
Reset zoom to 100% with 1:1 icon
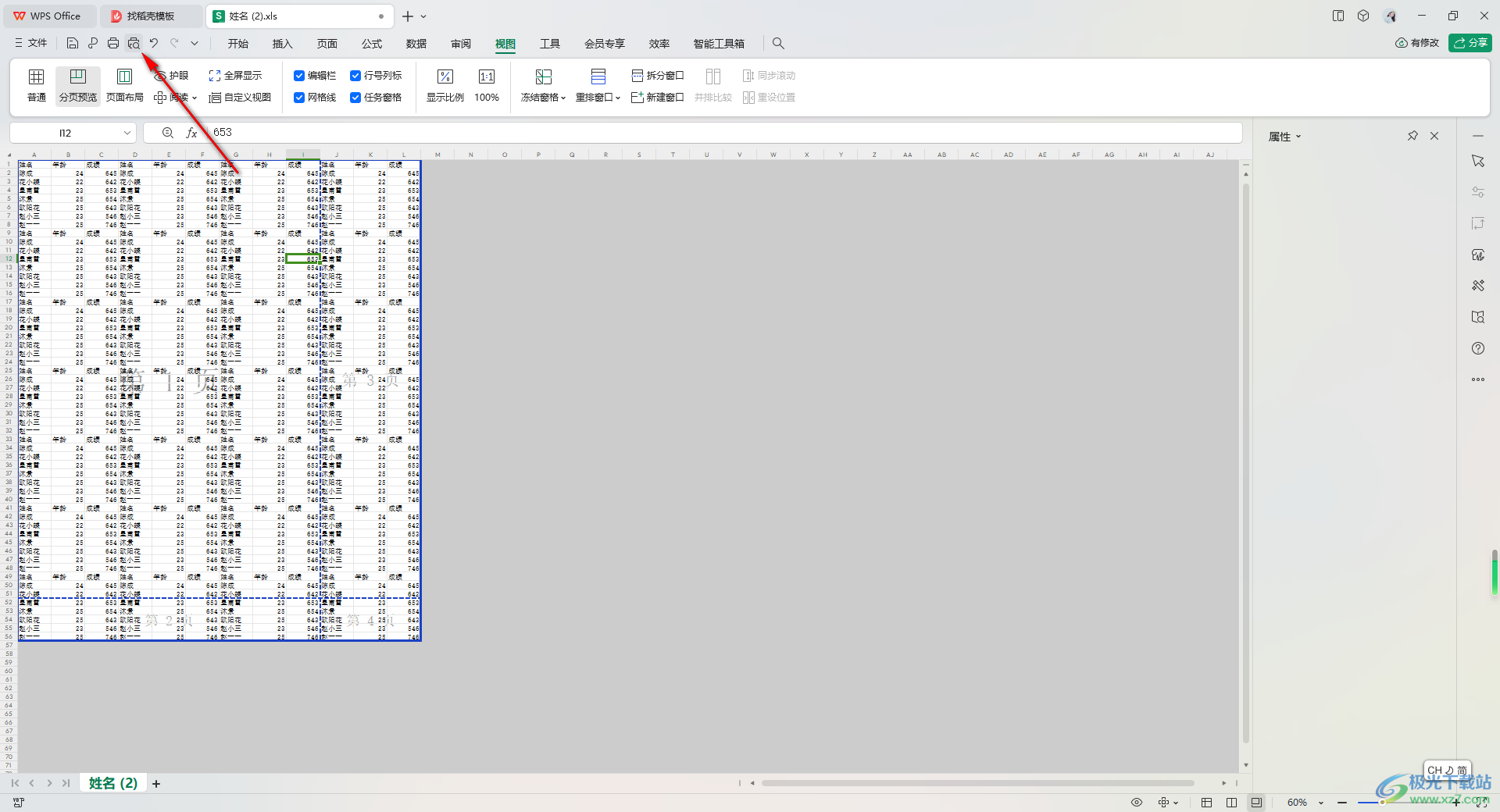487,85
